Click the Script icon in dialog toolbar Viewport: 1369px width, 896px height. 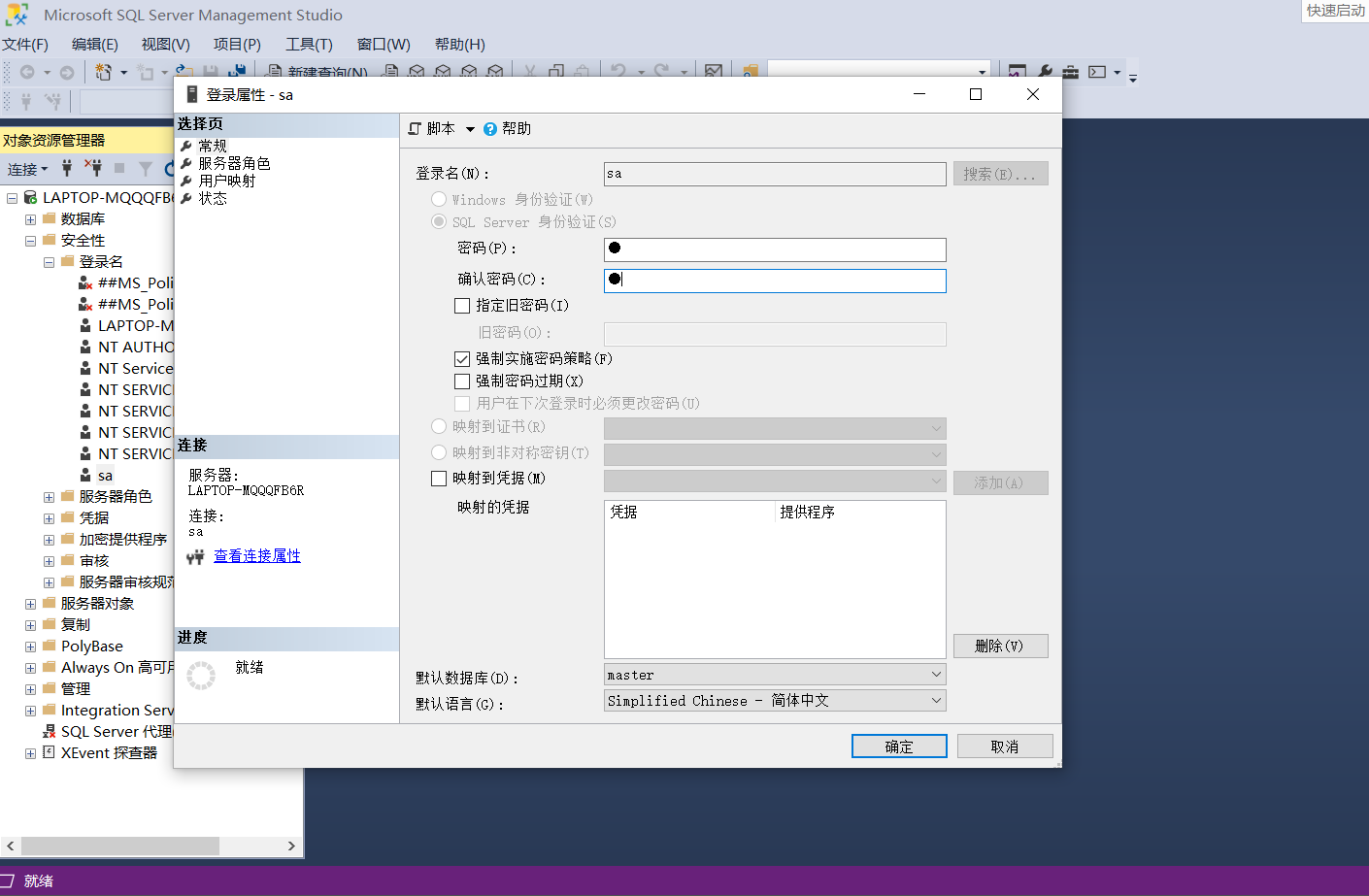coord(415,129)
